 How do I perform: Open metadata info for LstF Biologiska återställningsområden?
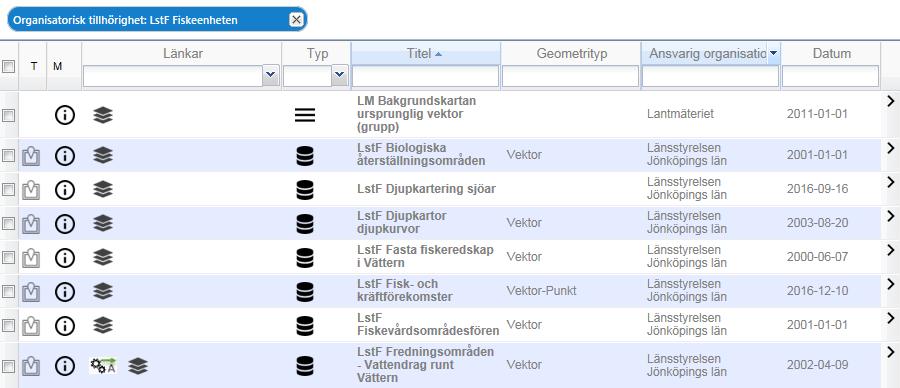(x=65, y=156)
